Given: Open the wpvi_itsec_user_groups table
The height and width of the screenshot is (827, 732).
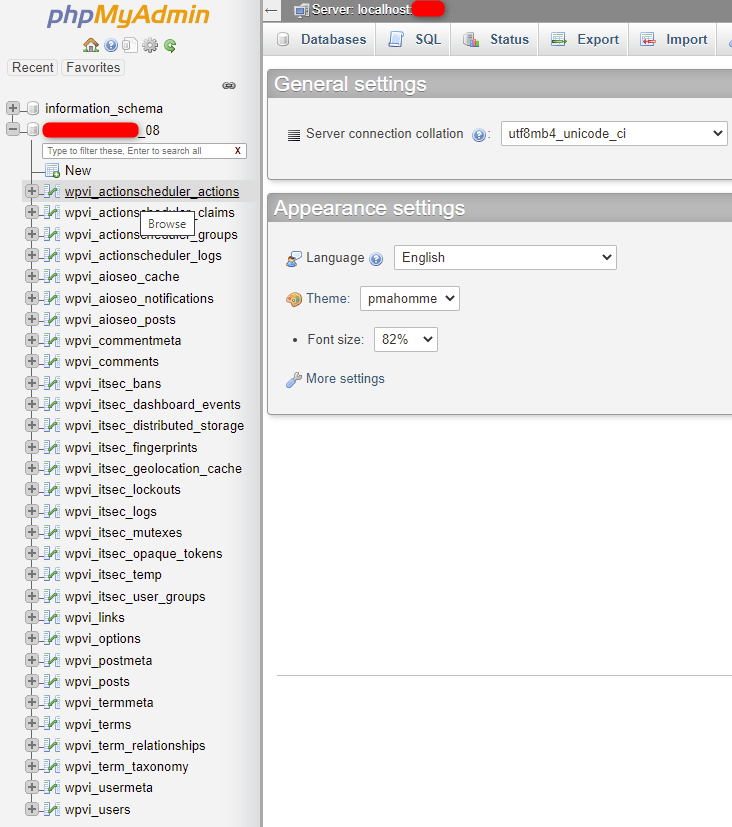Looking at the screenshot, I should click(x=135, y=597).
